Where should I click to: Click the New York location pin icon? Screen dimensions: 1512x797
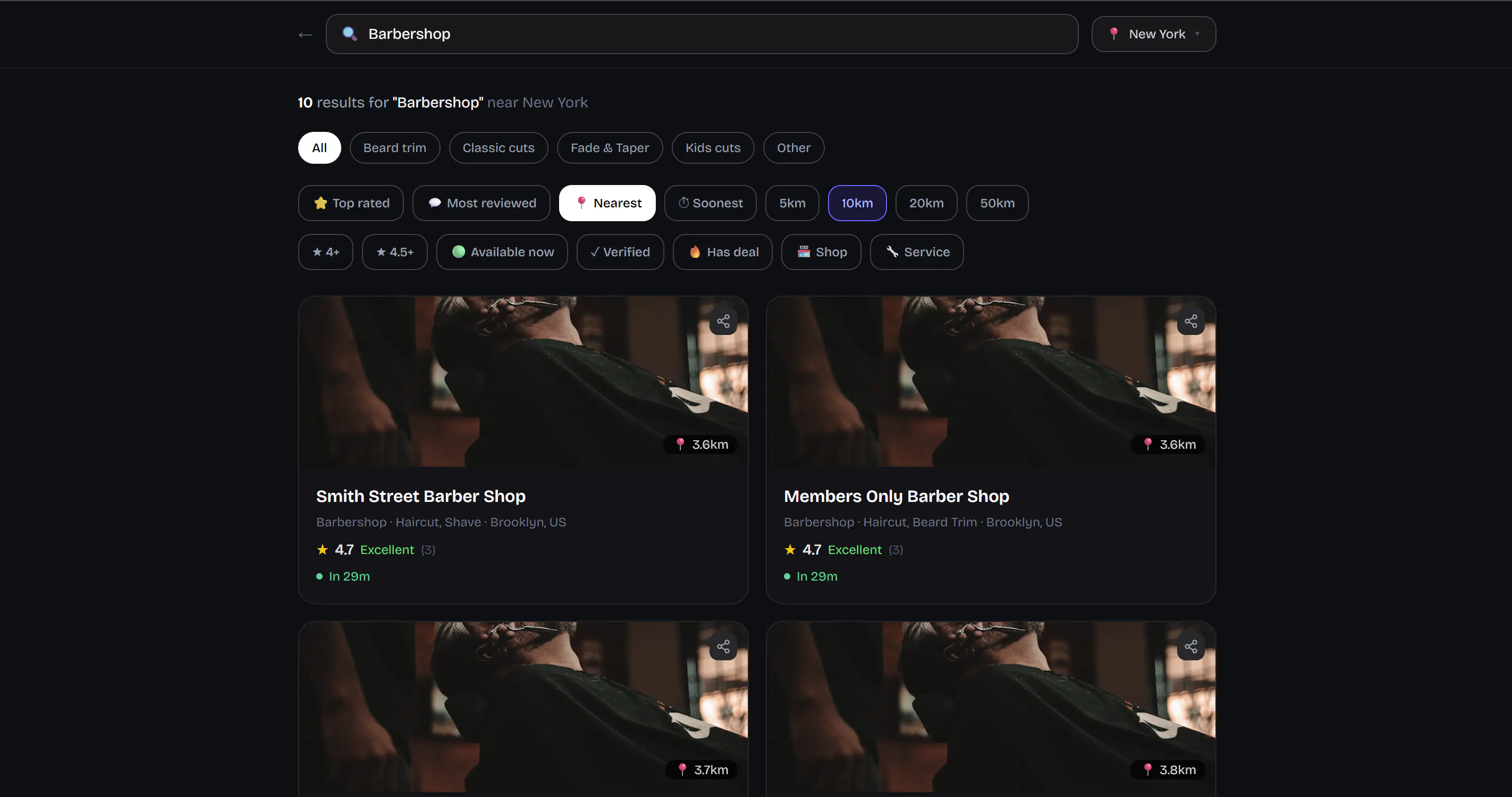coord(1113,33)
